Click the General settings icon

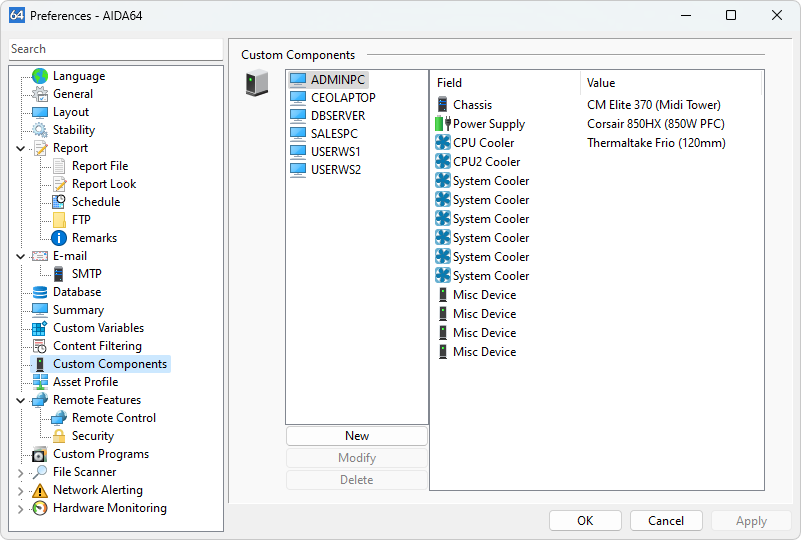click(40, 94)
